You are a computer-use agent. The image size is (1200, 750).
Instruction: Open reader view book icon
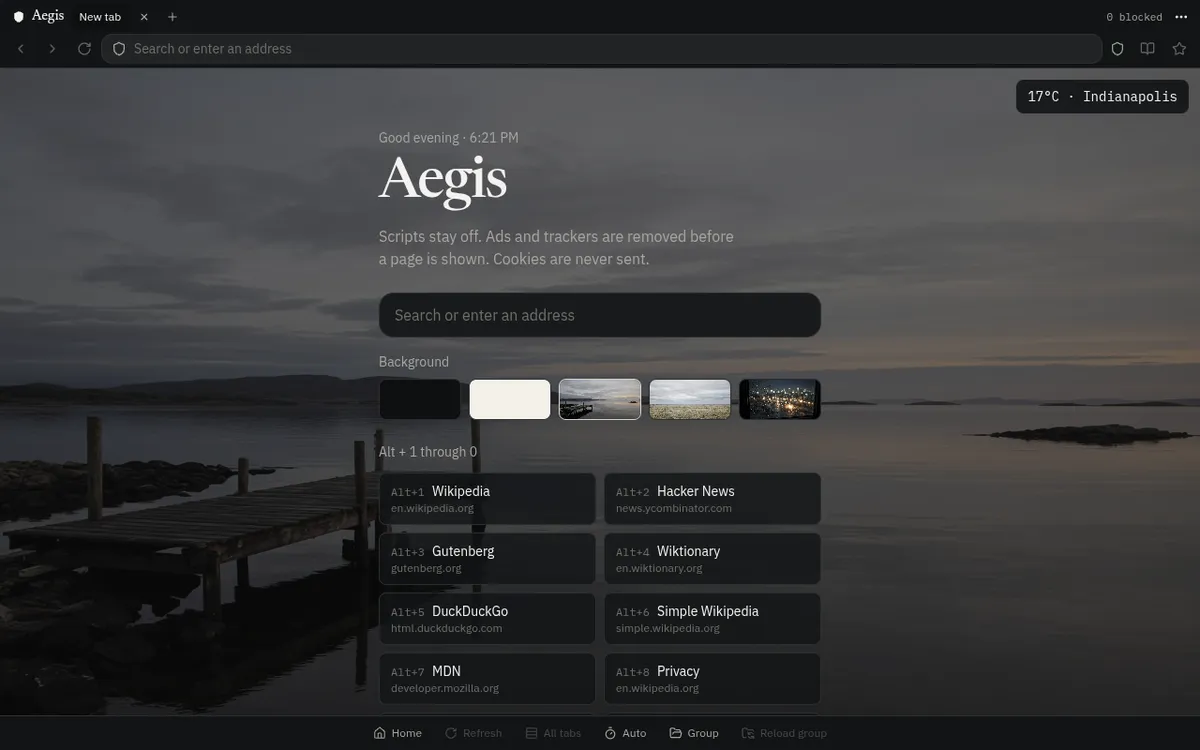point(1148,49)
